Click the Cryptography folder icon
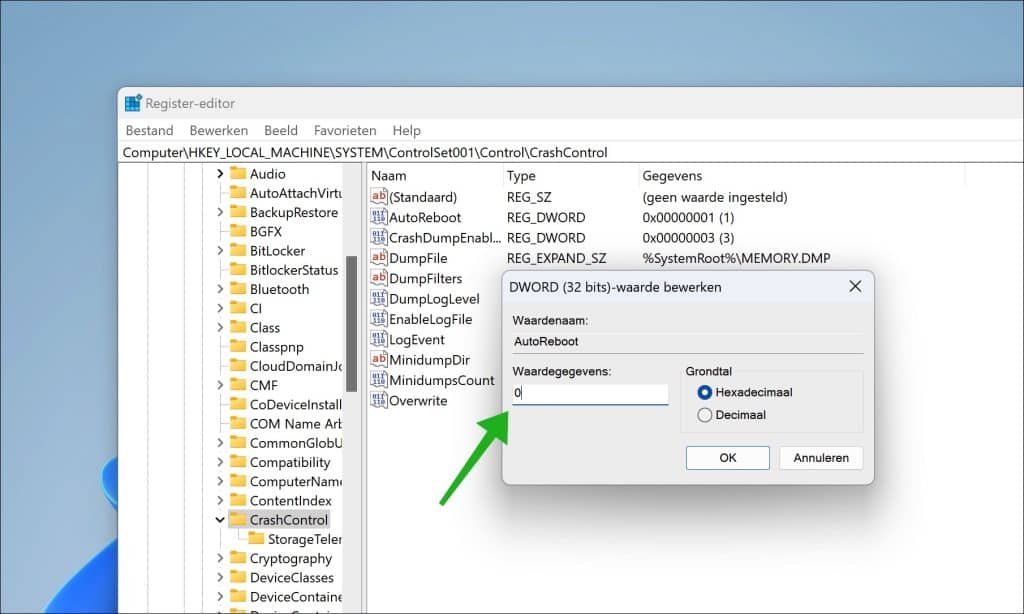The width and height of the screenshot is (1024, 614). point(238,558)
